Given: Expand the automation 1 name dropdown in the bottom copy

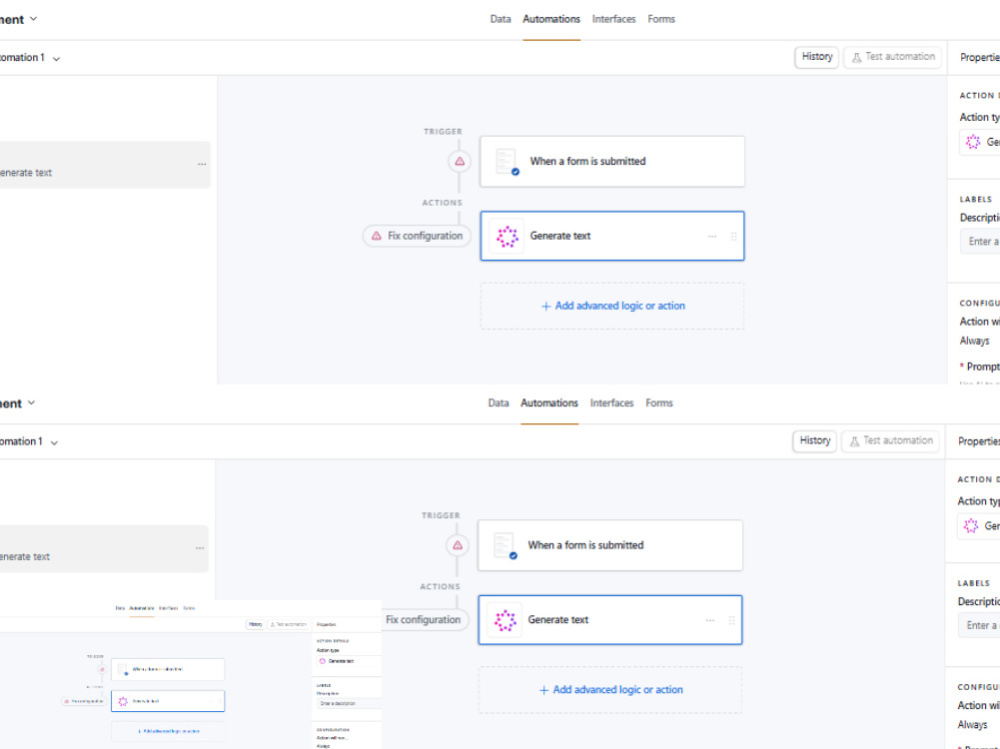Looking at the screenshot, I should [x=54, y=443].
